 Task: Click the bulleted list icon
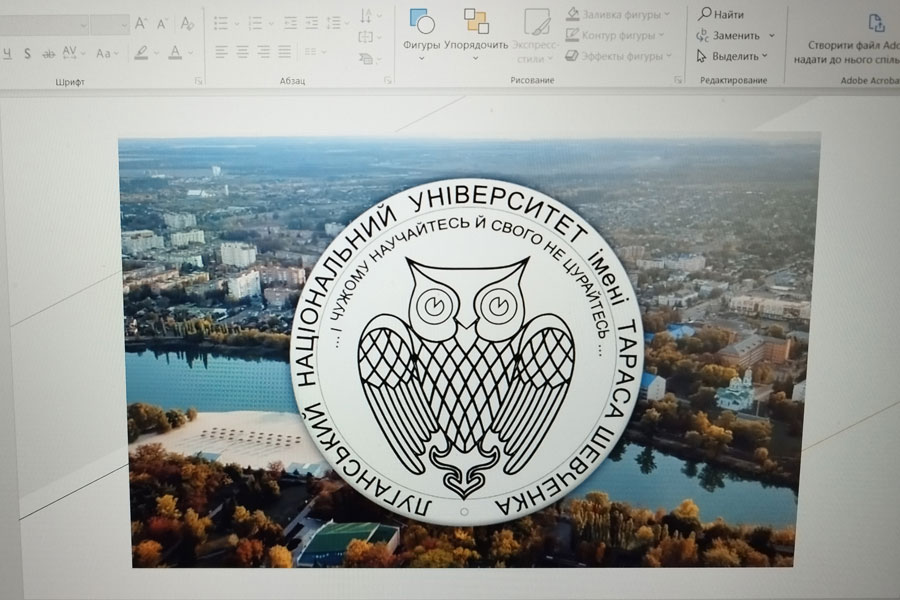[x=221, y=23]
